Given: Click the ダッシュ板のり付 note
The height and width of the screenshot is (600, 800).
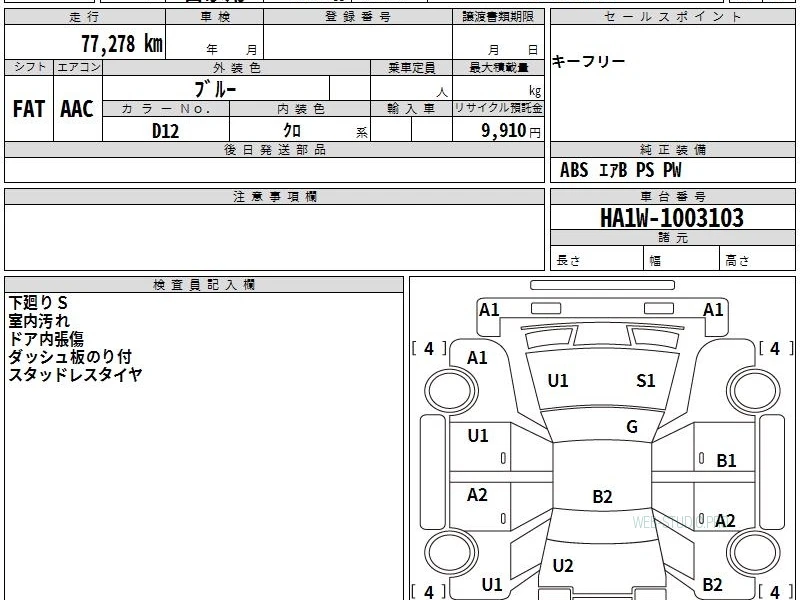Looking at the screenshot, I should point(70,357).
